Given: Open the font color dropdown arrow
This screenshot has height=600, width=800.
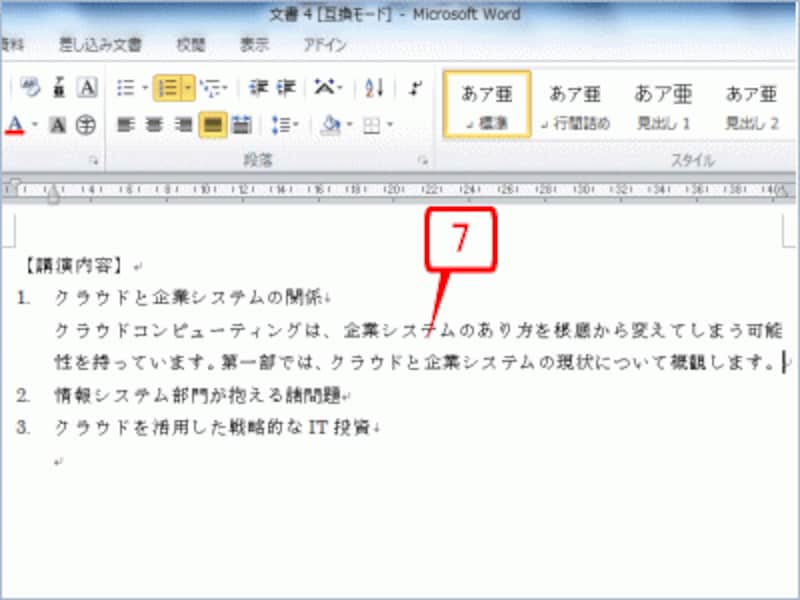Looking at the screenshot, I should pyautogui.click(x=35, y=124).
